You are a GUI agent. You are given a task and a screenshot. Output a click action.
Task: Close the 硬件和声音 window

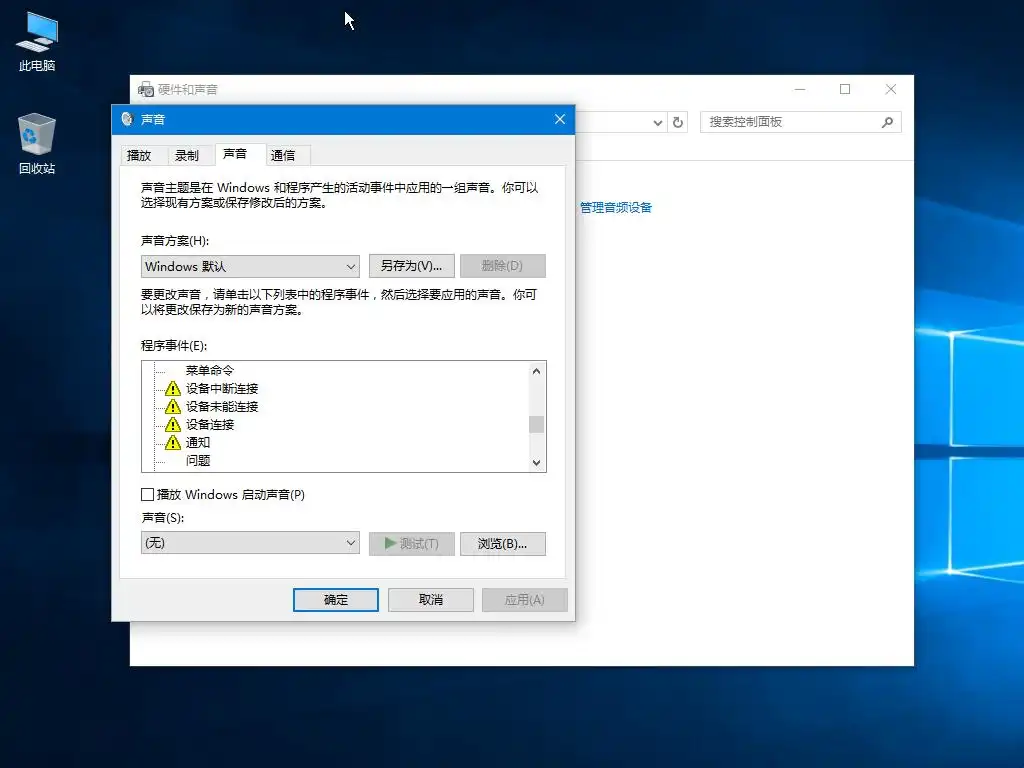pos(891,89)
